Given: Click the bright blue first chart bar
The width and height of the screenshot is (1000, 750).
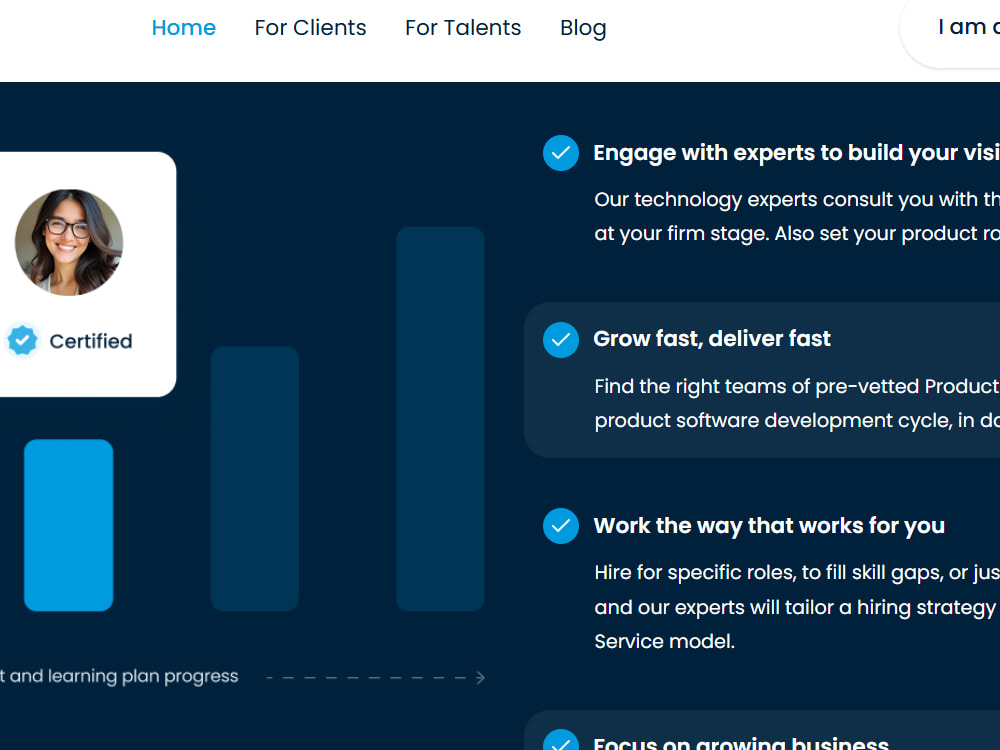Looking at the screenshot, I should (69, 525).
